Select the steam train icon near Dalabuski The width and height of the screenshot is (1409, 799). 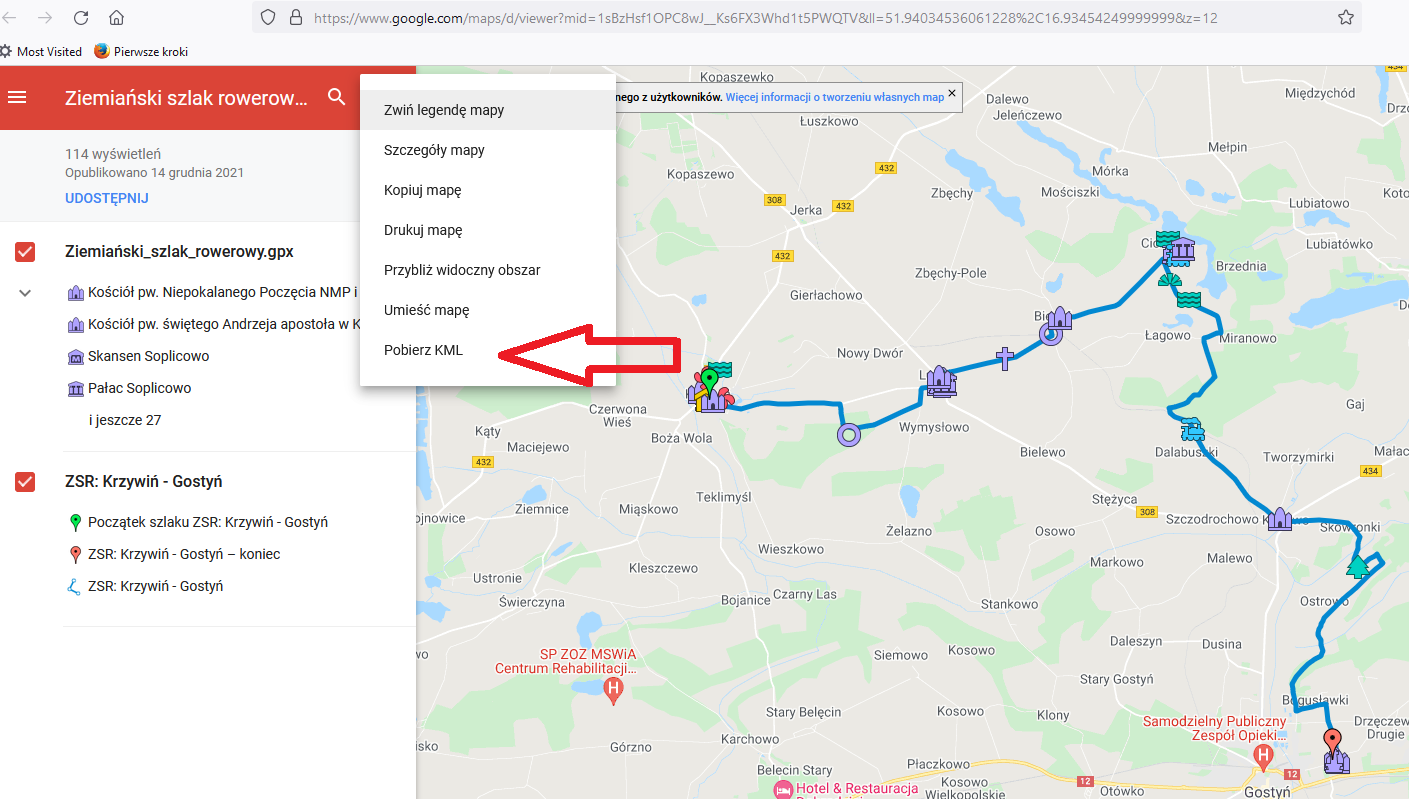point(1192,431)
